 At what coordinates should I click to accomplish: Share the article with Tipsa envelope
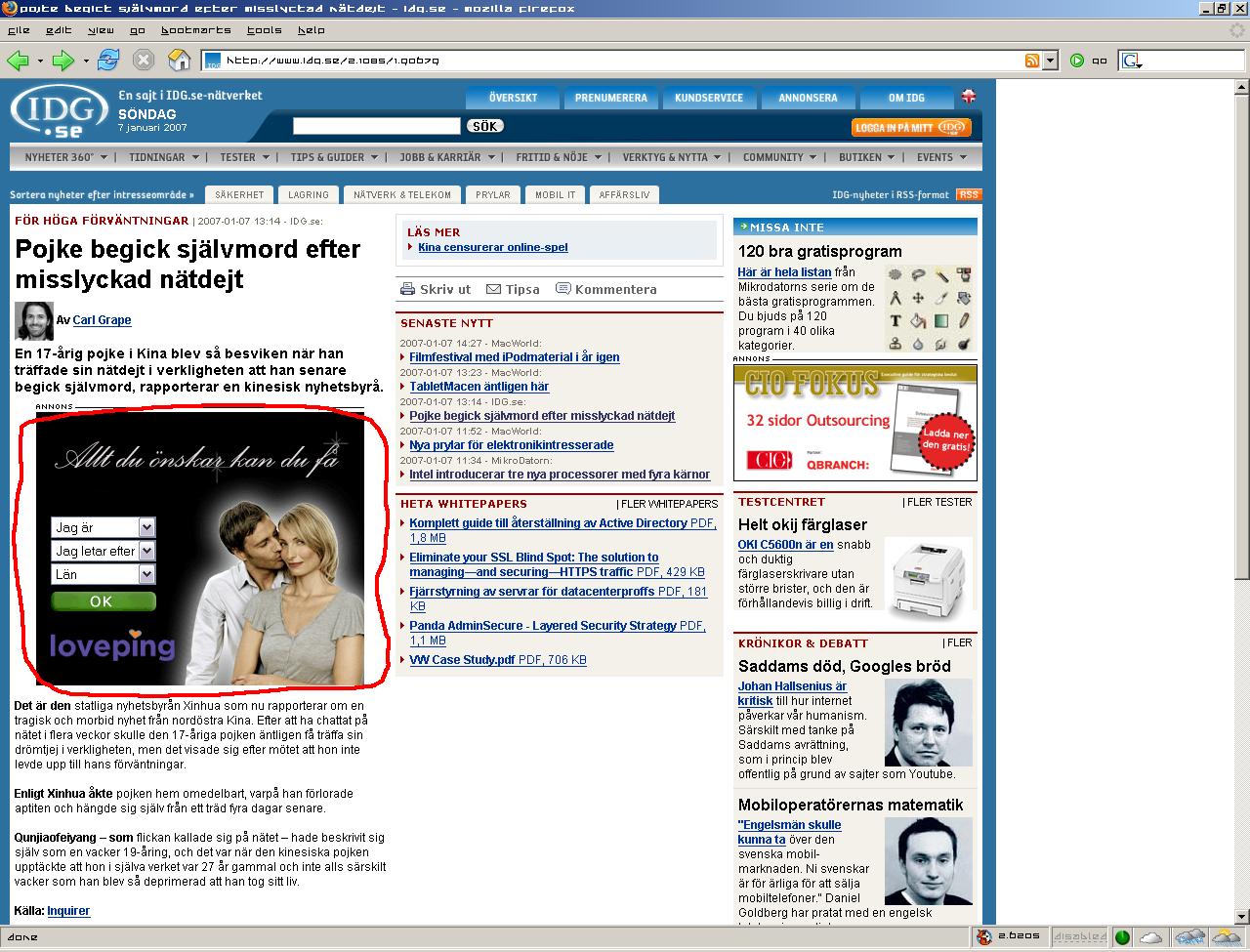coord(513,289)
